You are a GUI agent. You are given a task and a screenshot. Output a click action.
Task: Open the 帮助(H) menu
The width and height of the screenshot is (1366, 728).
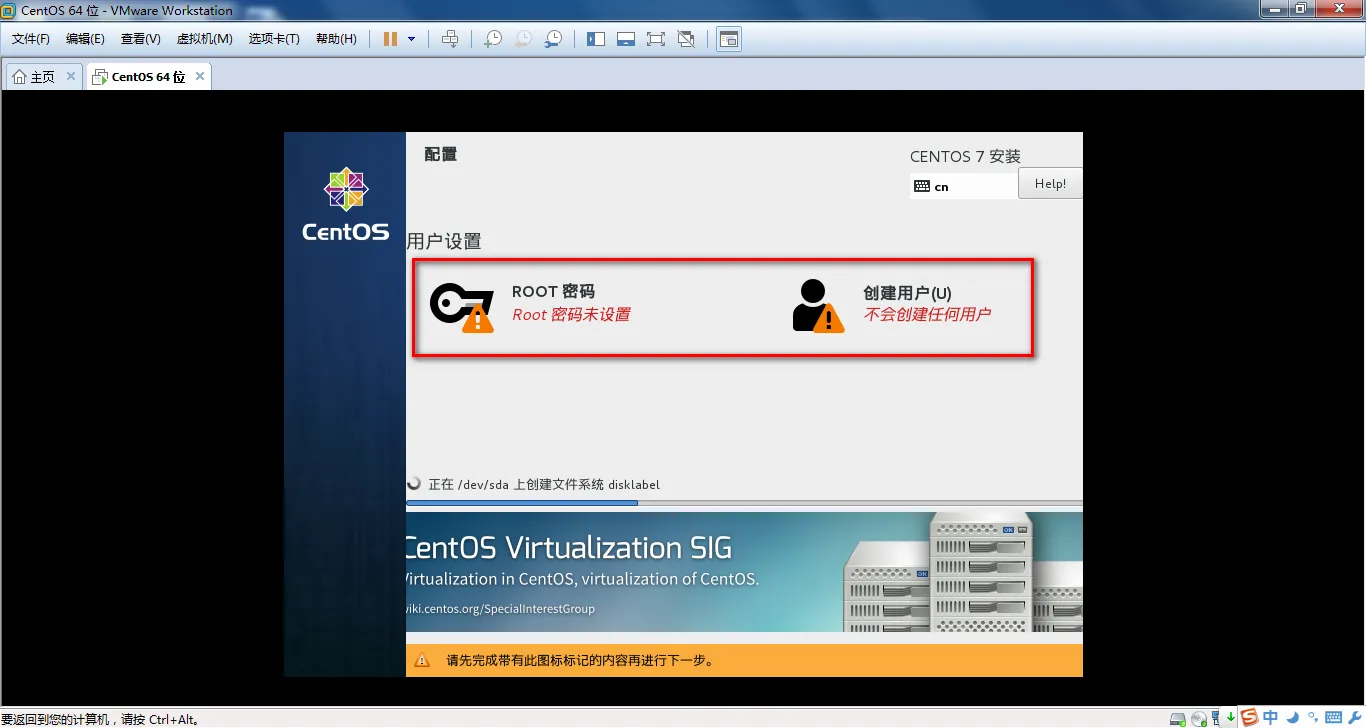tap(336, 39)
